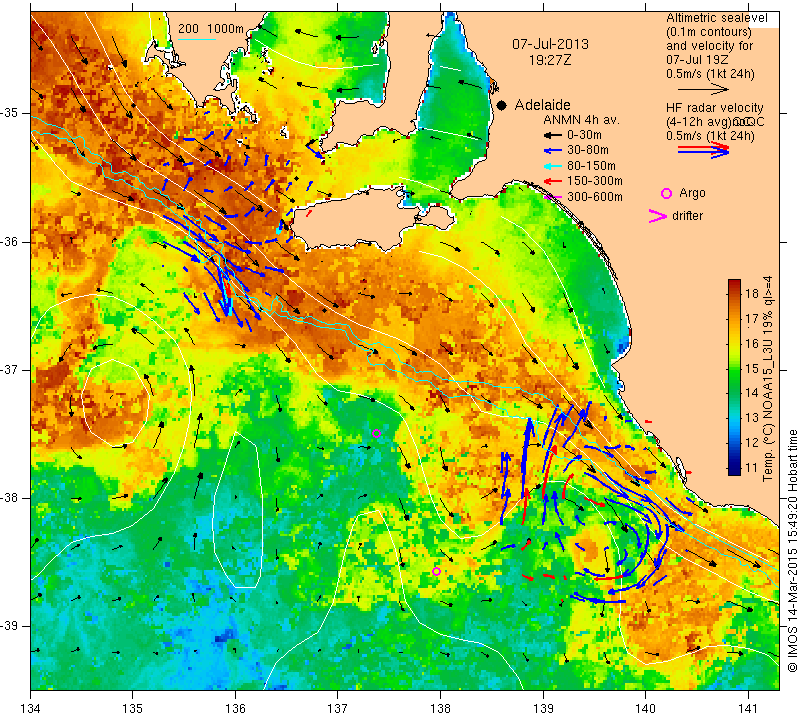The width and height of the screenshot is (800, 720).
Task: Click the '150-300m' depth label
Action: (595, 181)
